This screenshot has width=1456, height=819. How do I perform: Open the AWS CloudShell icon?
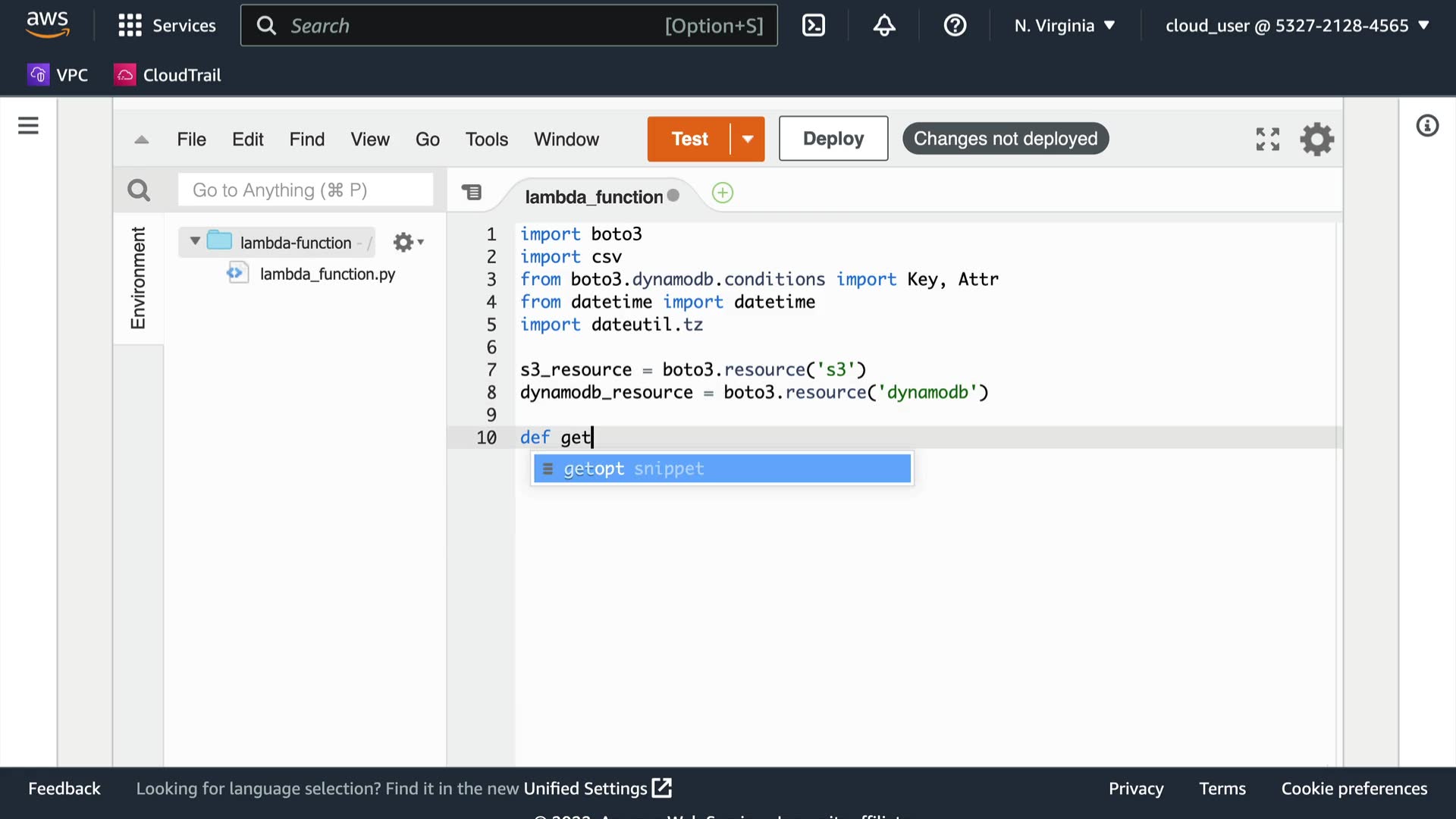(x=814, y=26)
